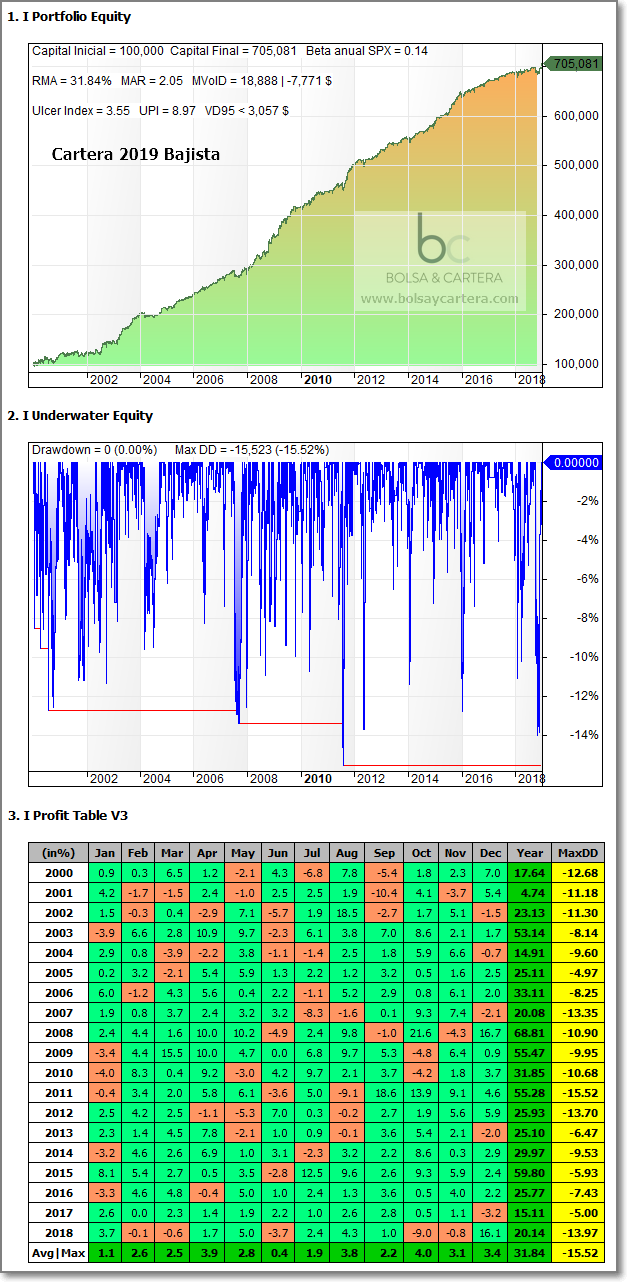Click the 705,081 price tag on the equity chart
627x1282 pixels.
point(574,64)
